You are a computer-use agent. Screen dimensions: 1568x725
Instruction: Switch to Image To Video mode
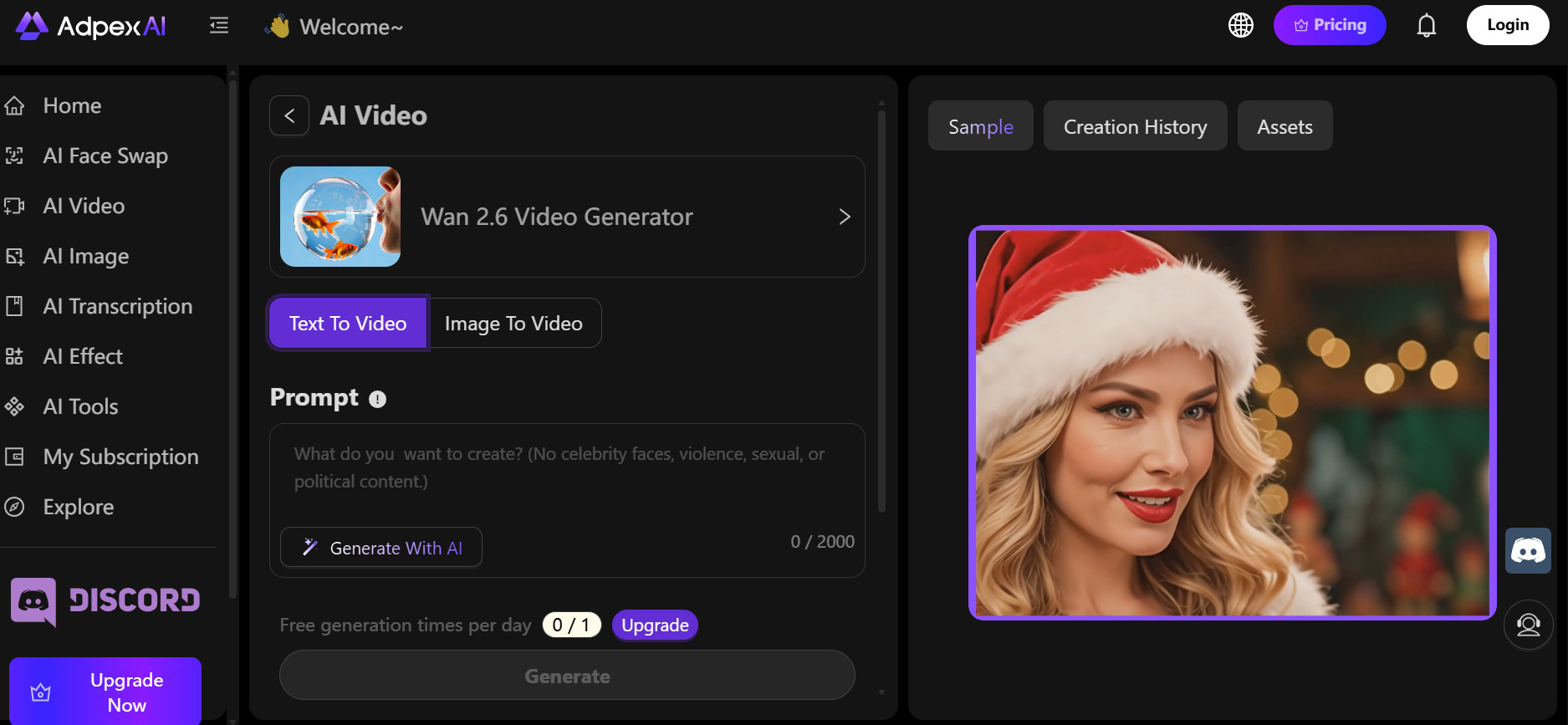pyautogui.click(x=514, y=324)
